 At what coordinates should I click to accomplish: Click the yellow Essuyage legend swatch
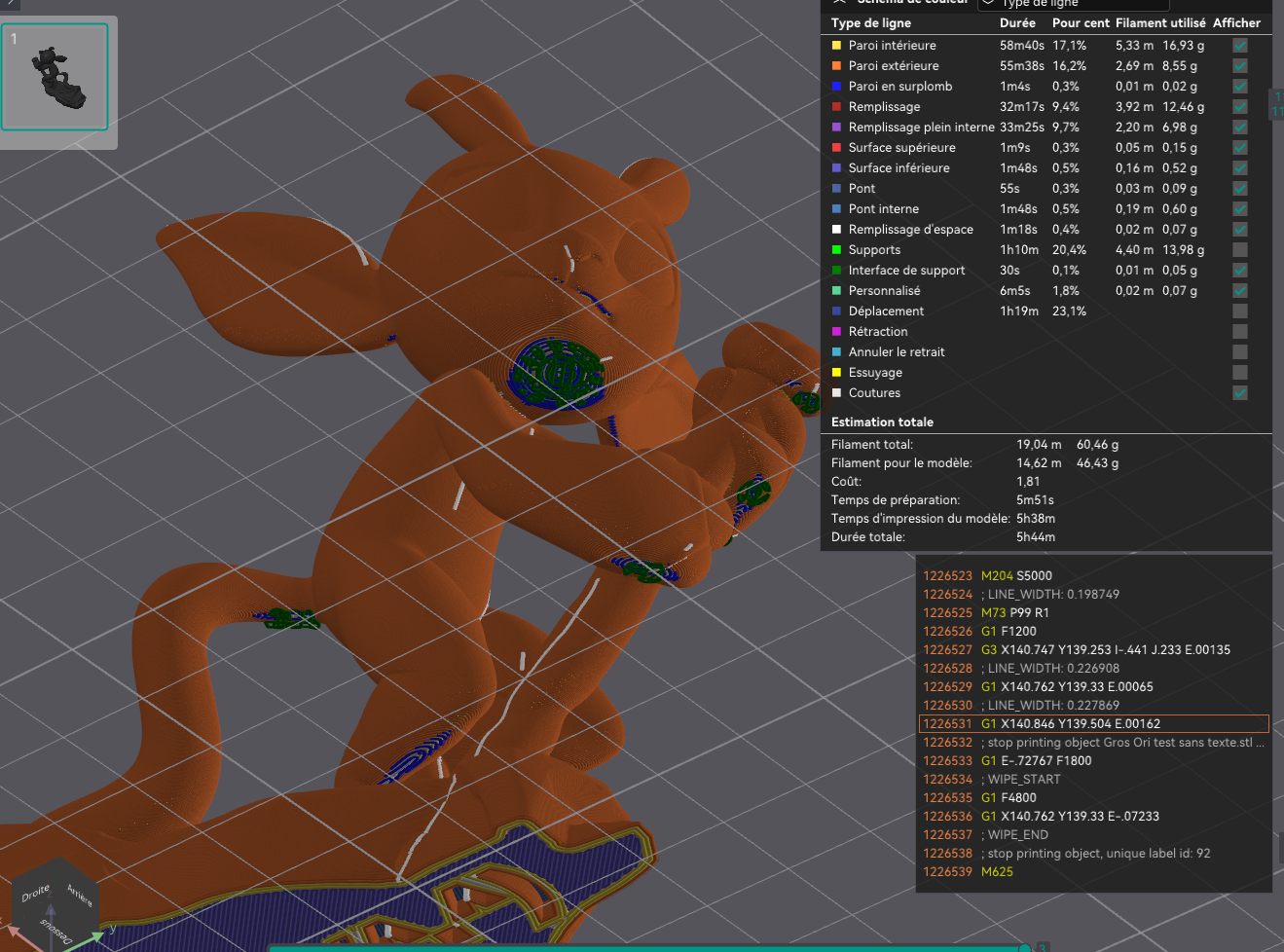(x=836, y=372)
